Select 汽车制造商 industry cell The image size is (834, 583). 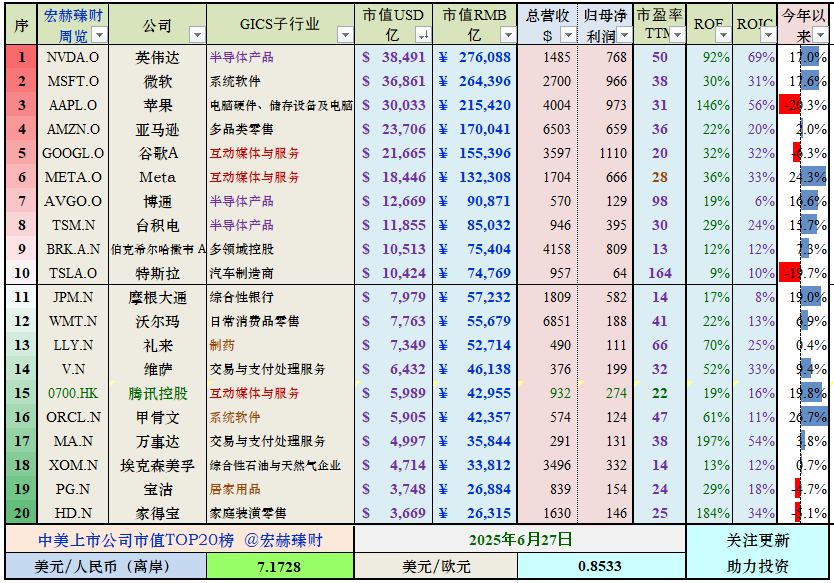280,273
